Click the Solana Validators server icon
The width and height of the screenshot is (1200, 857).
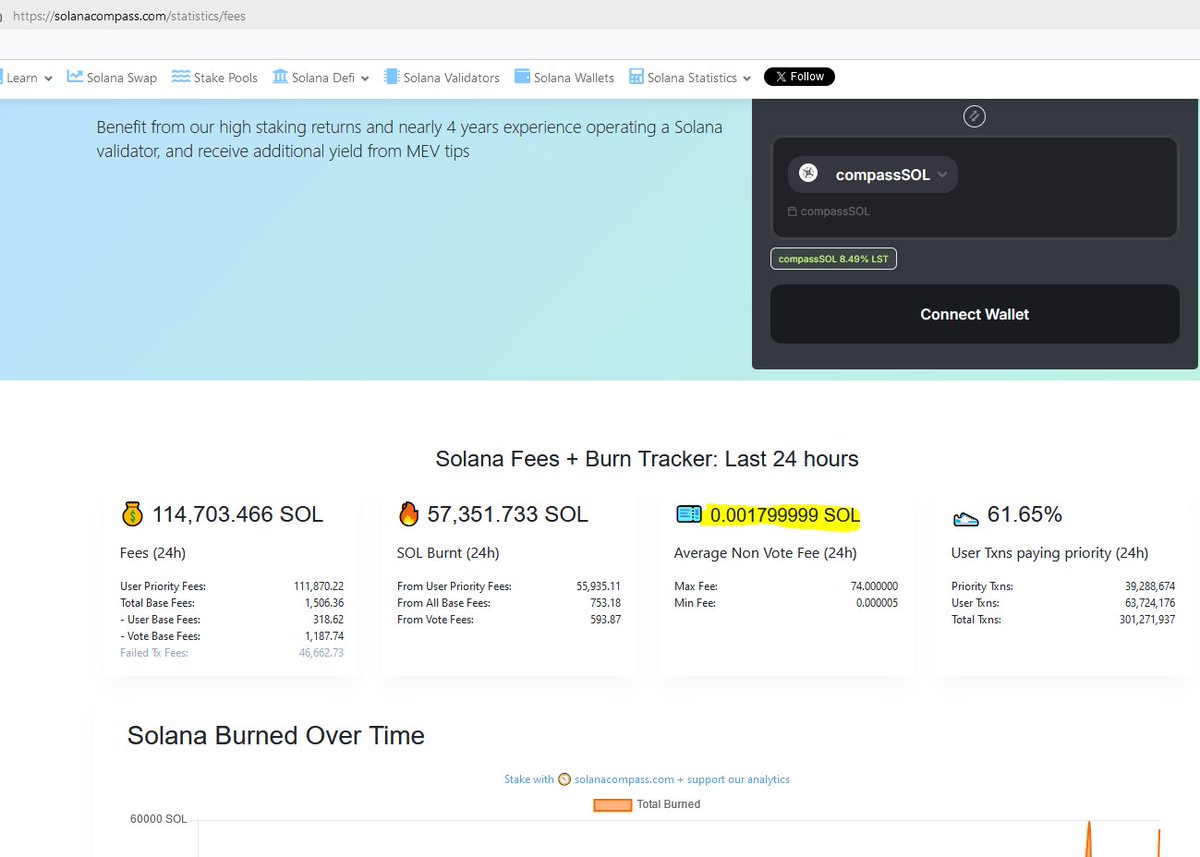pos(392,77)
